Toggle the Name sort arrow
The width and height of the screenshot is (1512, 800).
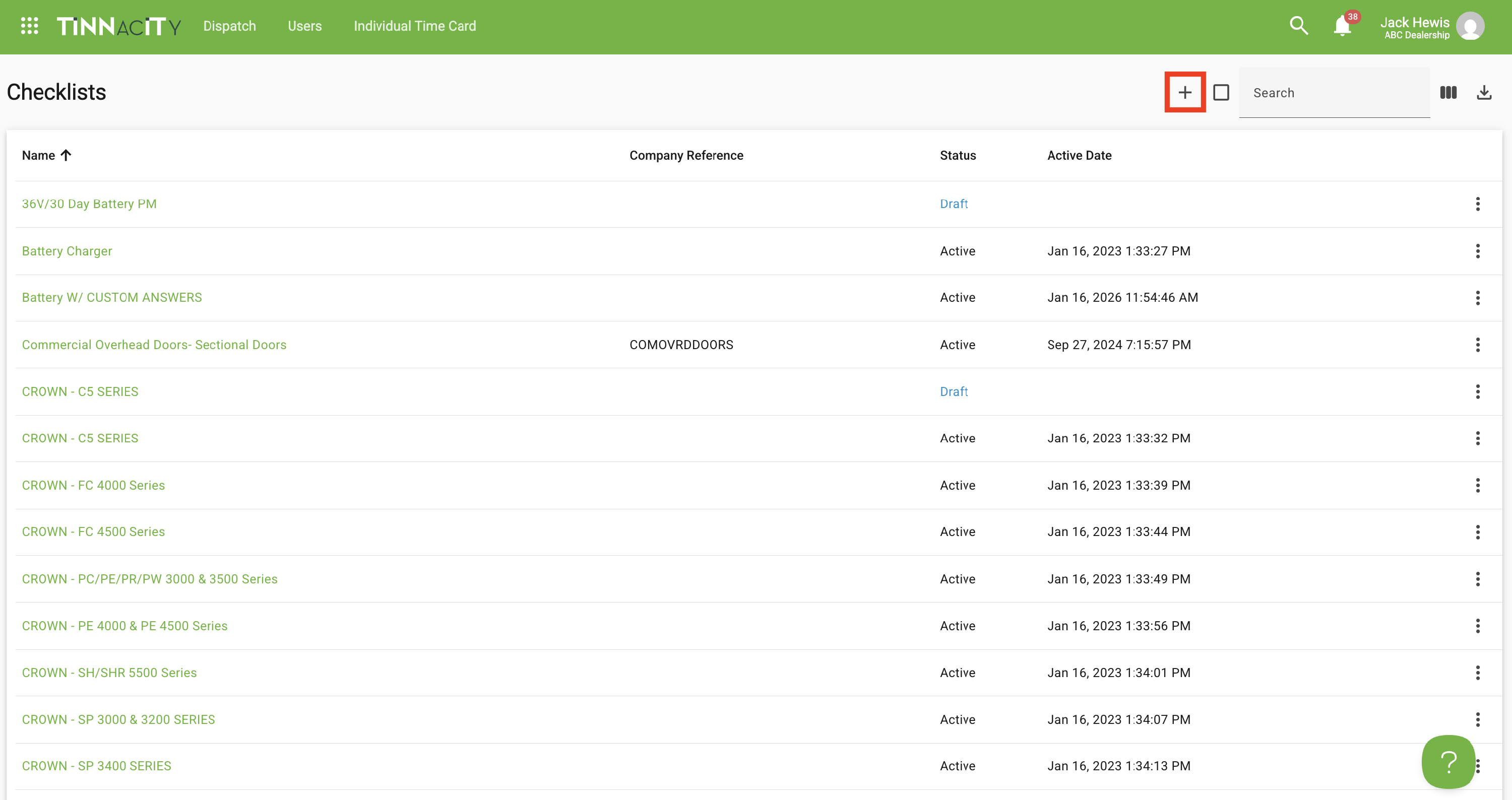(66, 156)
